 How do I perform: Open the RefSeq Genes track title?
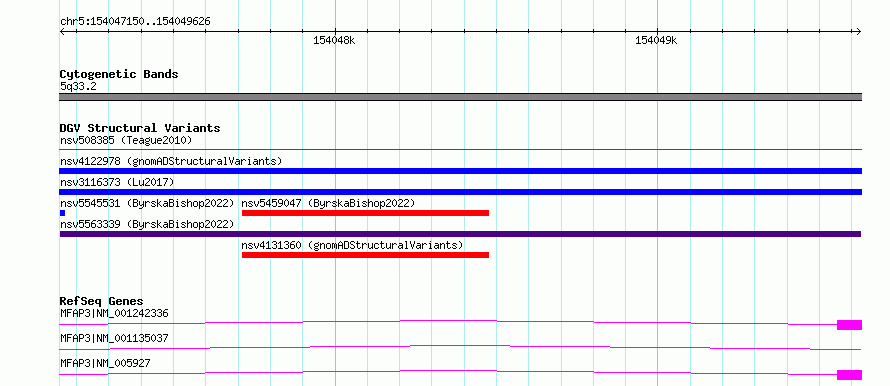click(101, 301)
